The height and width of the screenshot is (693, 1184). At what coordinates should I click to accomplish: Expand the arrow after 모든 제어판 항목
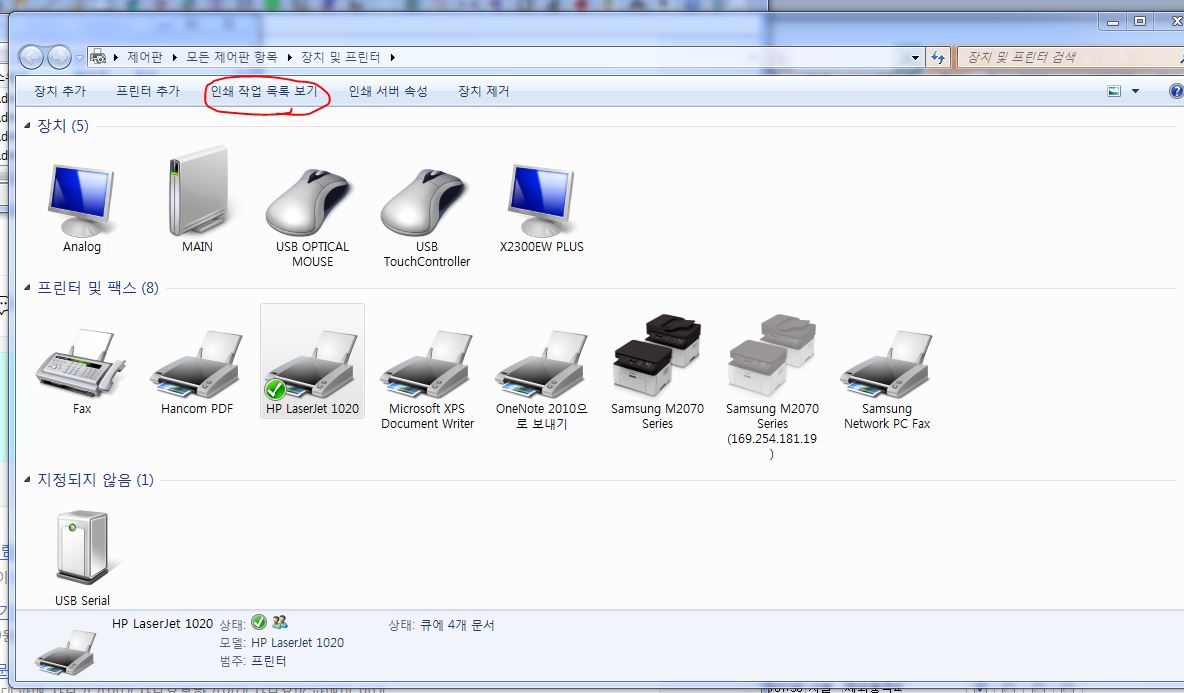pyautogui.click(x=289, y=57)
